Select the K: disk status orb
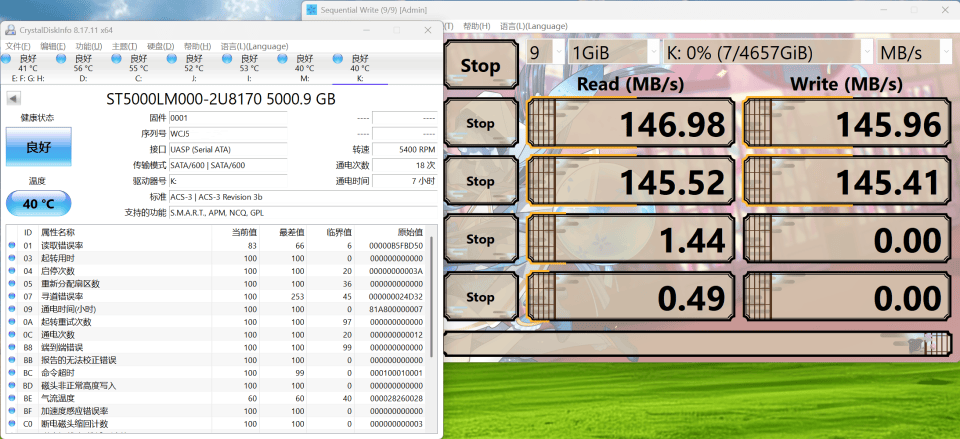 (337, 58)
